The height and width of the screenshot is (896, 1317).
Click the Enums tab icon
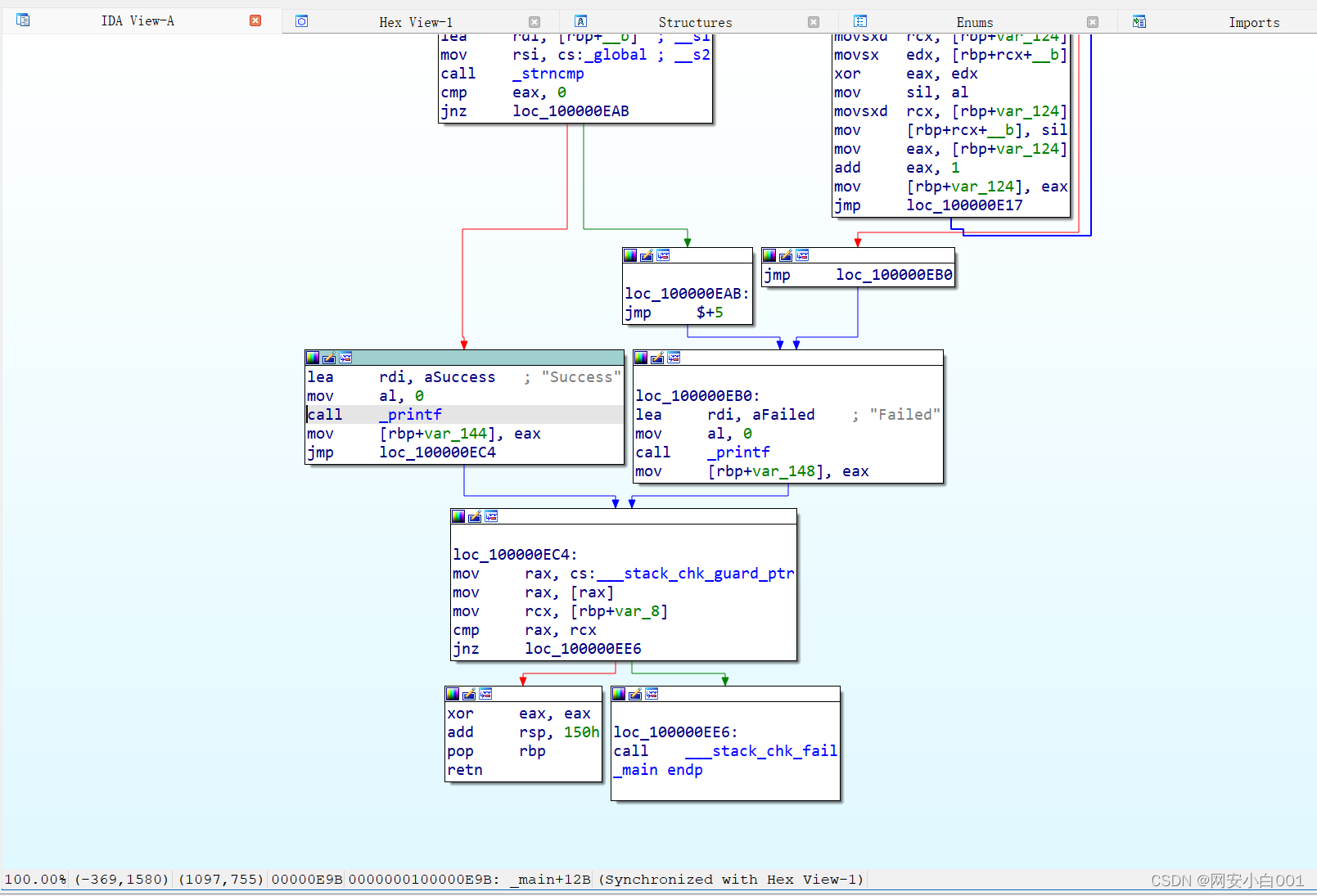click(859, 20)
